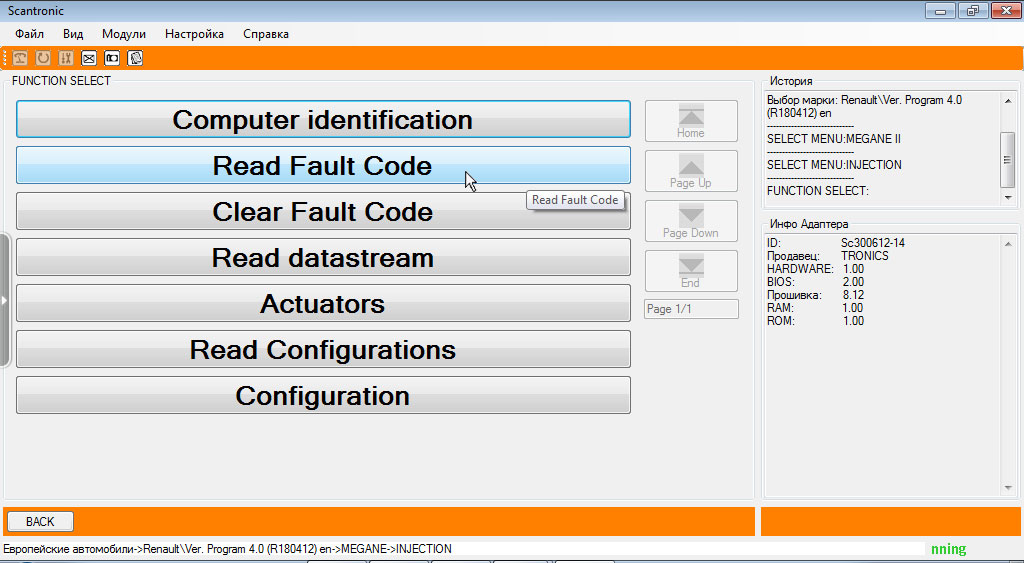Image resolution: width=1024 pixels, height=563 pixels.
Task: Open the Настройка menu
Action: (194, 34)
